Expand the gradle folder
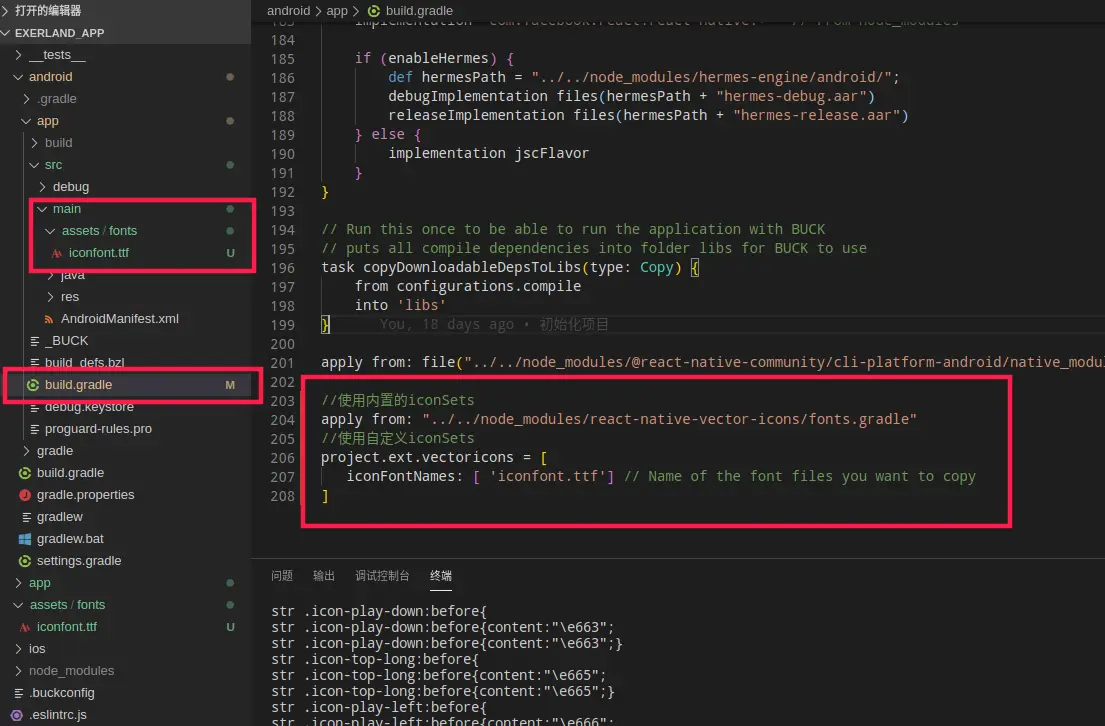The image size is (1105, 726). [x=54, y=450]
